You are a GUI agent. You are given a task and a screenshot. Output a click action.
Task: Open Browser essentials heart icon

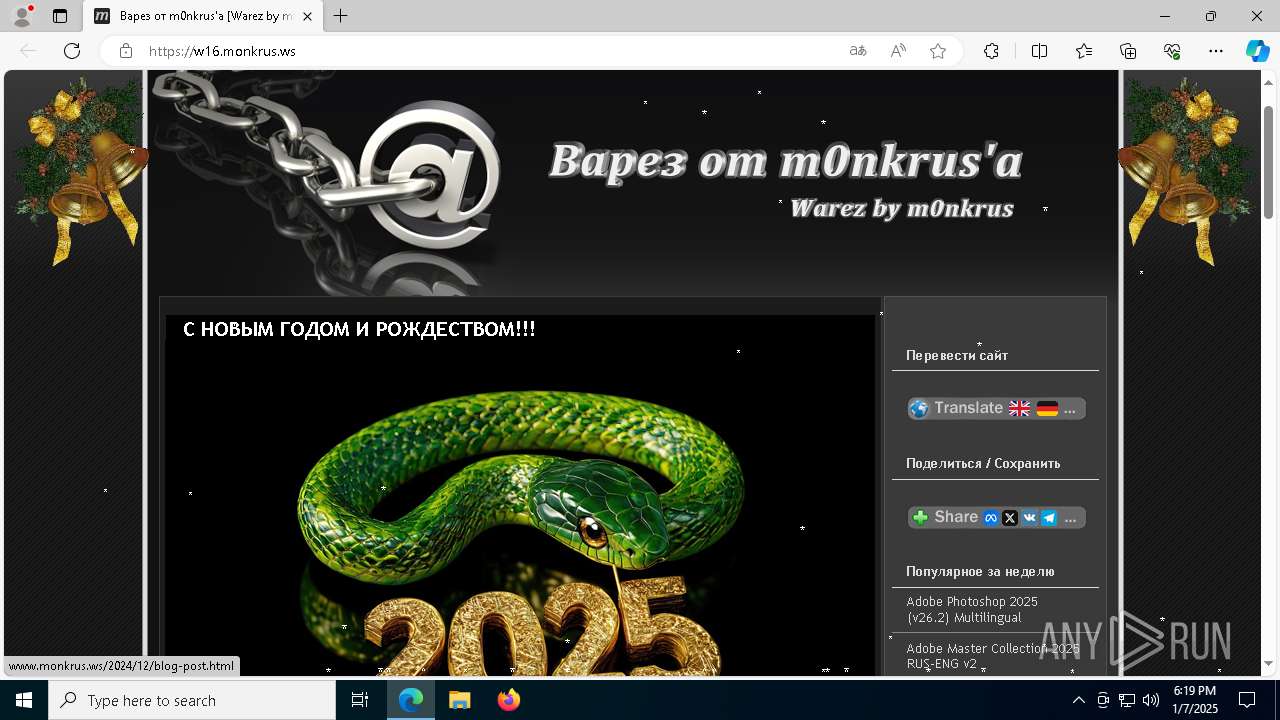(x=1172, y=51)
